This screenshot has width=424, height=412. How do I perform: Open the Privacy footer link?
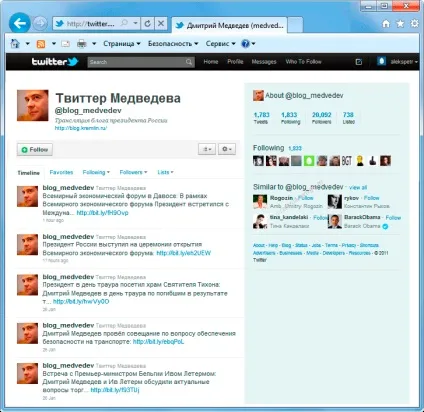tap(349, 245)
